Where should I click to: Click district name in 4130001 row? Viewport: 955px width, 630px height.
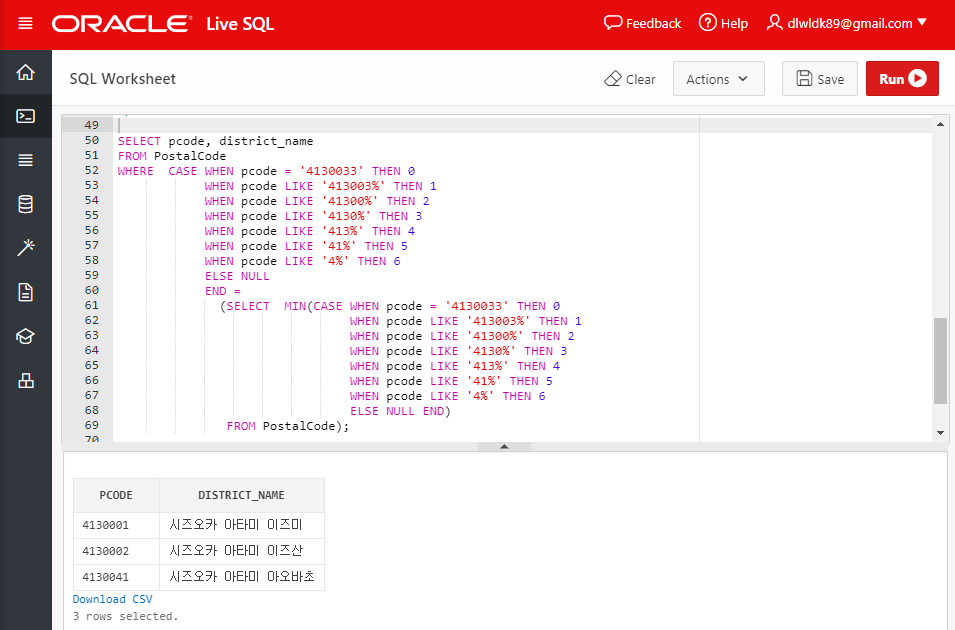tap(236, 525)
